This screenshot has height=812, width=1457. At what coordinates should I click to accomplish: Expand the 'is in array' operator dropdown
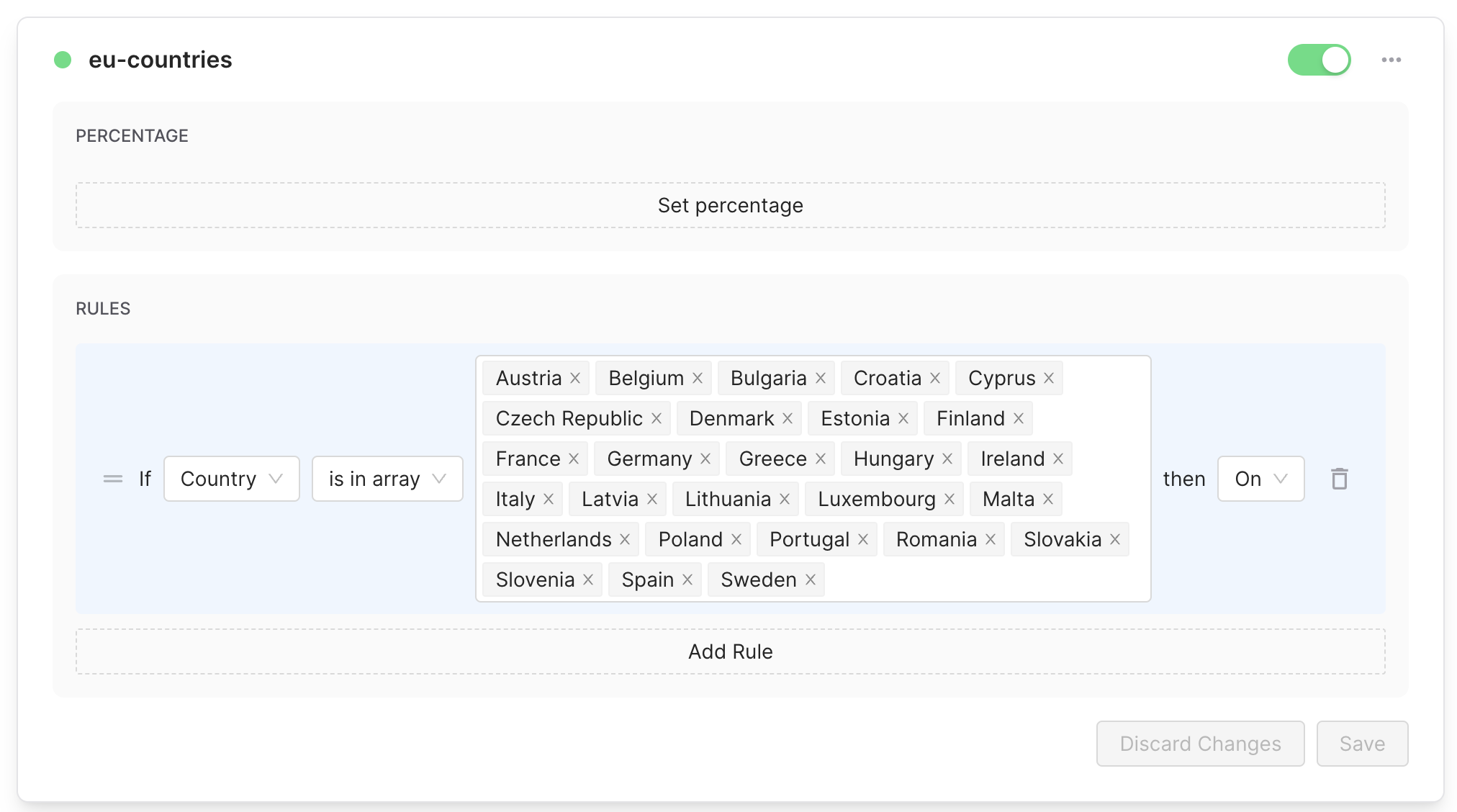click(387, 479)
